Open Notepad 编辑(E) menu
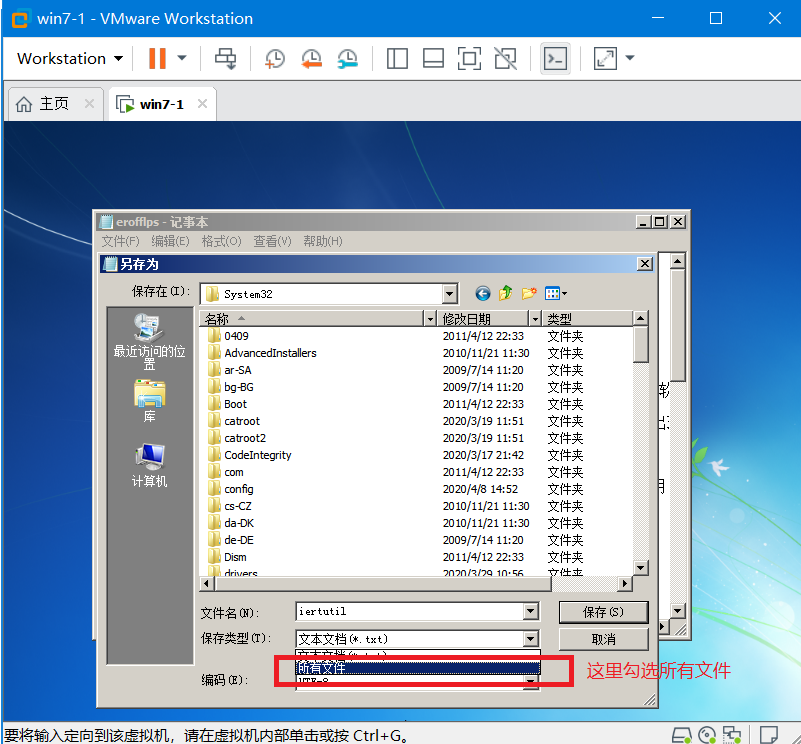Image resolution: width=801 pixels, height=744 pixels. point(171,241)
